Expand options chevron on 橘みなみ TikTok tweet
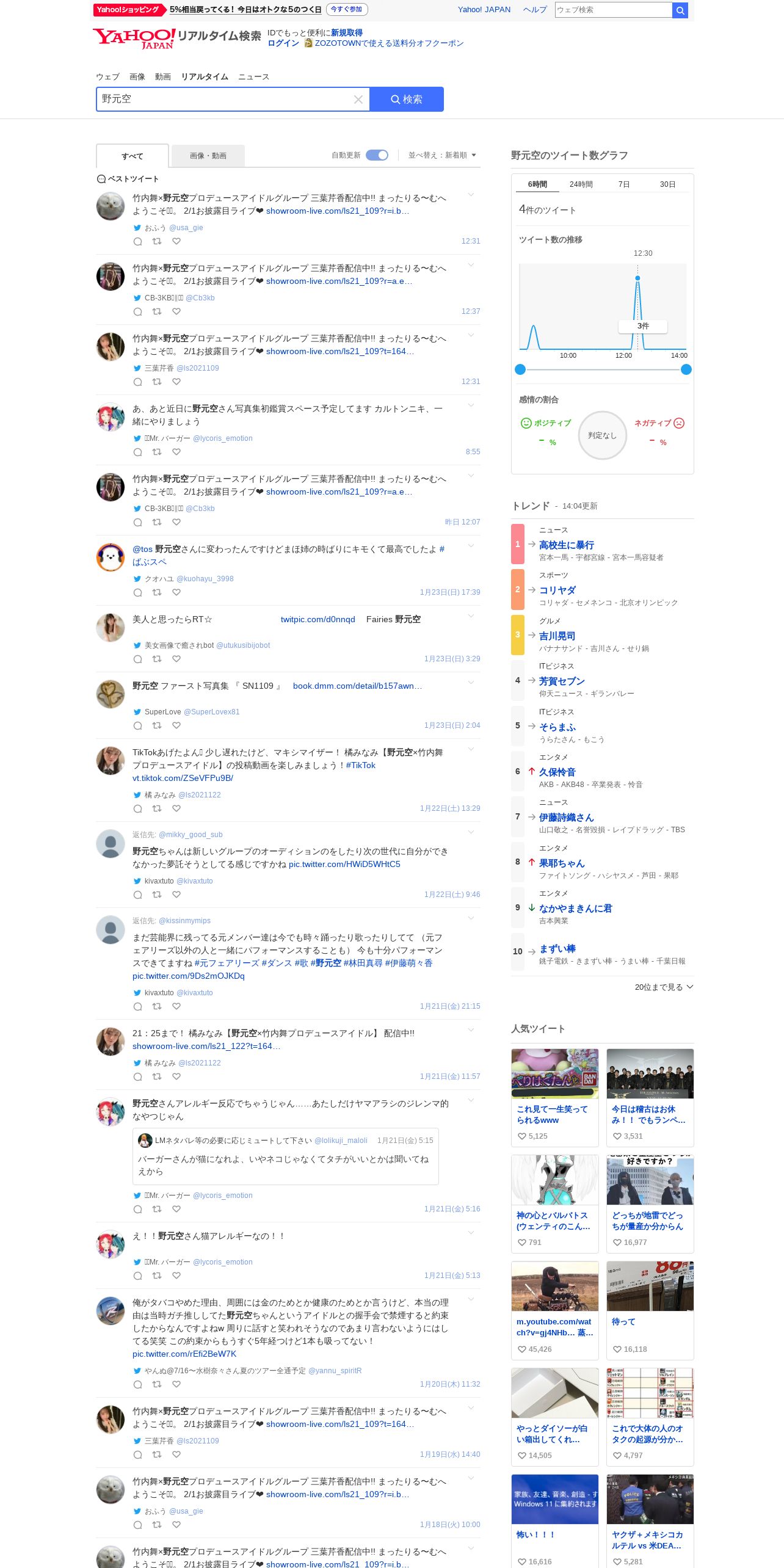Image resolution: width=784 pixels, height=1568 pixels. click(471, 749)
